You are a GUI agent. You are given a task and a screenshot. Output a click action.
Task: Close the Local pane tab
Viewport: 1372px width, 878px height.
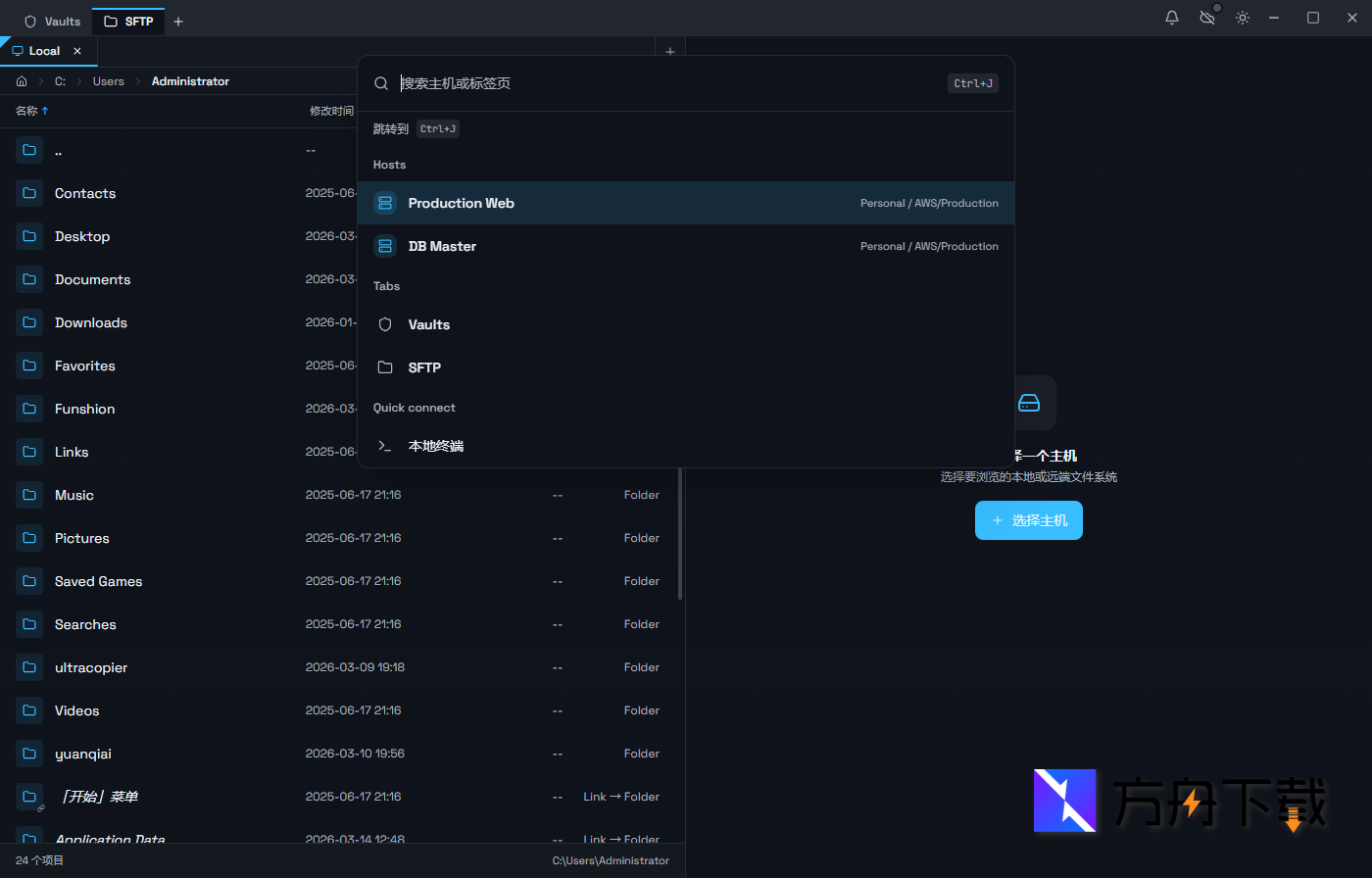77,51
